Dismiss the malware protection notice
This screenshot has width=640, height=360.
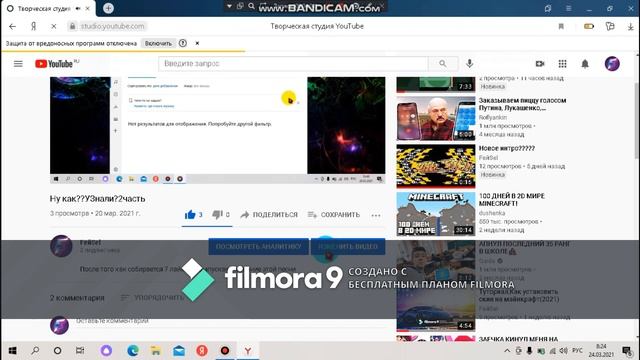197,43
